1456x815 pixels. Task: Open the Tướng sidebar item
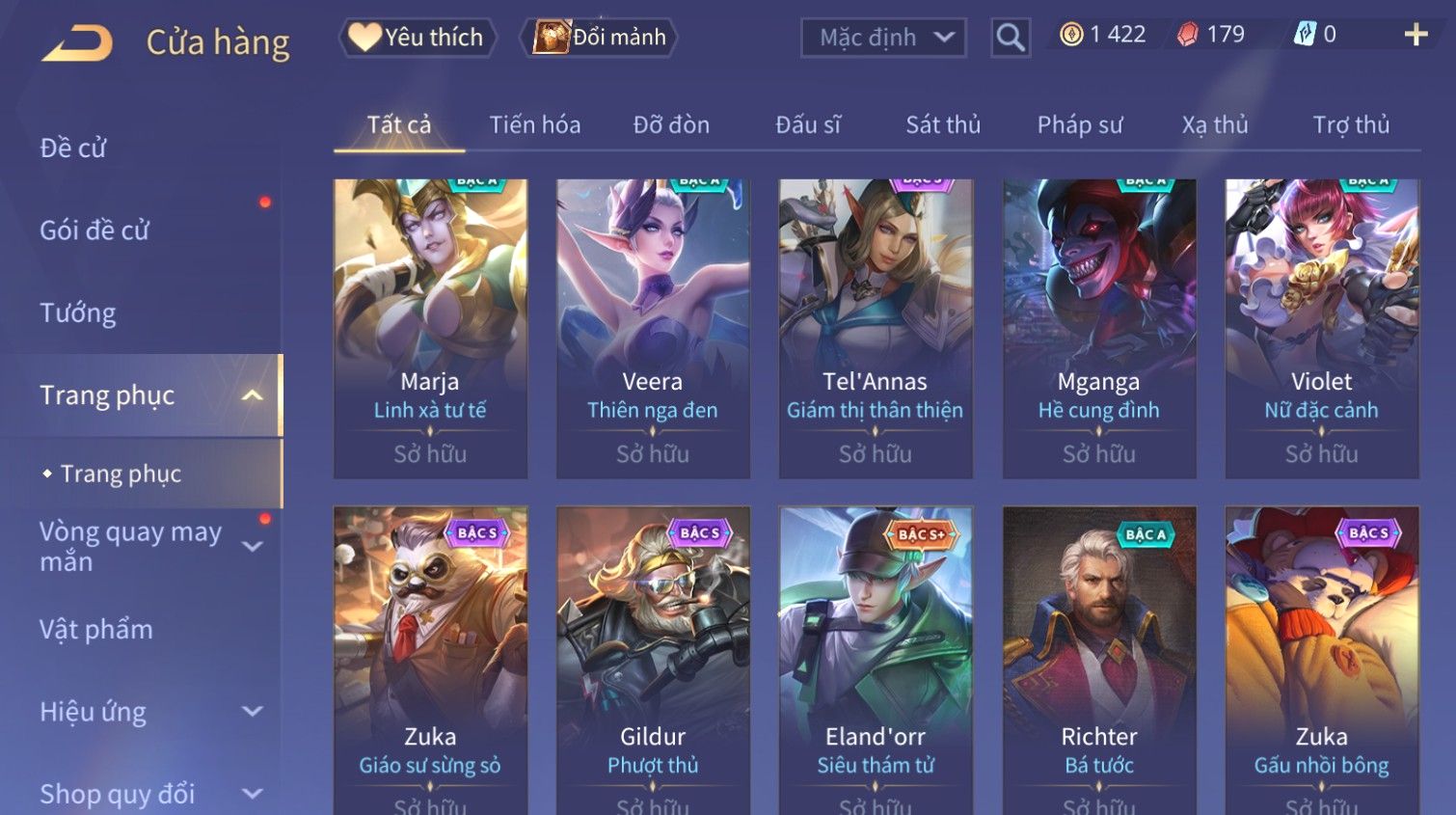[x=78, y=313]
